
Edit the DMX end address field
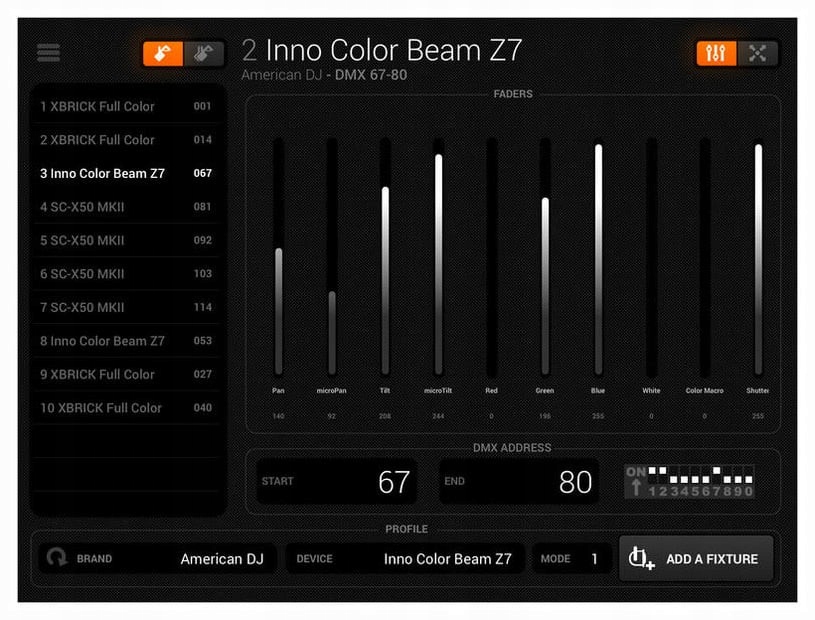click(519, 482)
